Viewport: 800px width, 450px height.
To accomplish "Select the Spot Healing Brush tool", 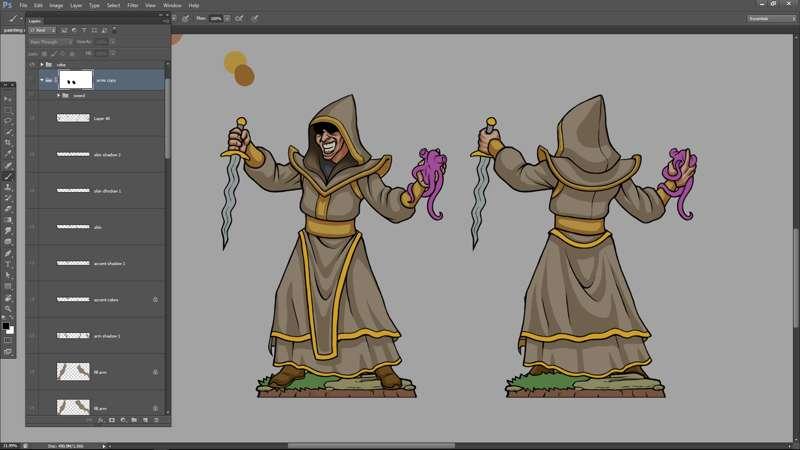I will pyautogui.click(x=8, y=165).
